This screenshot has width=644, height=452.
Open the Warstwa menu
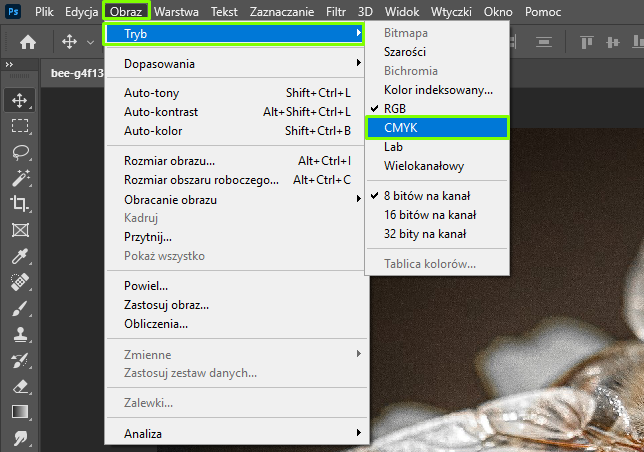pos(176,12)
